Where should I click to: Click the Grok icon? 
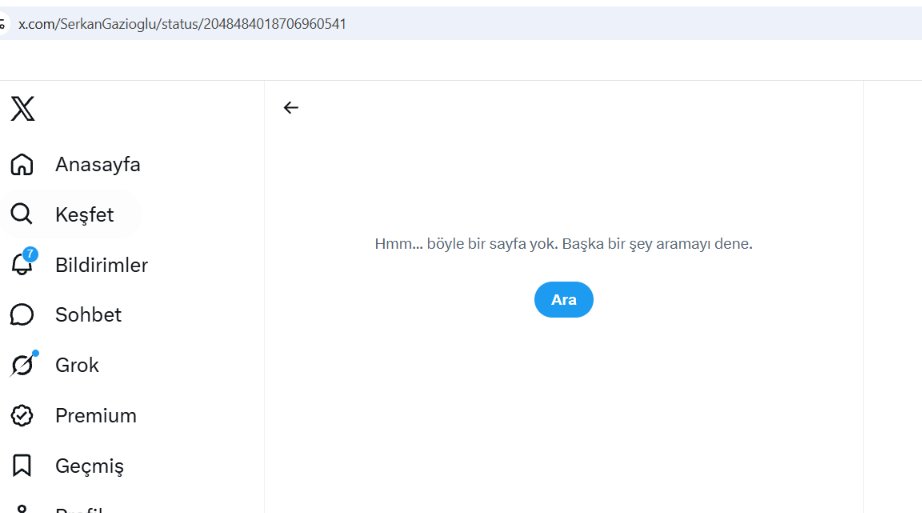(x=23, y=364)
